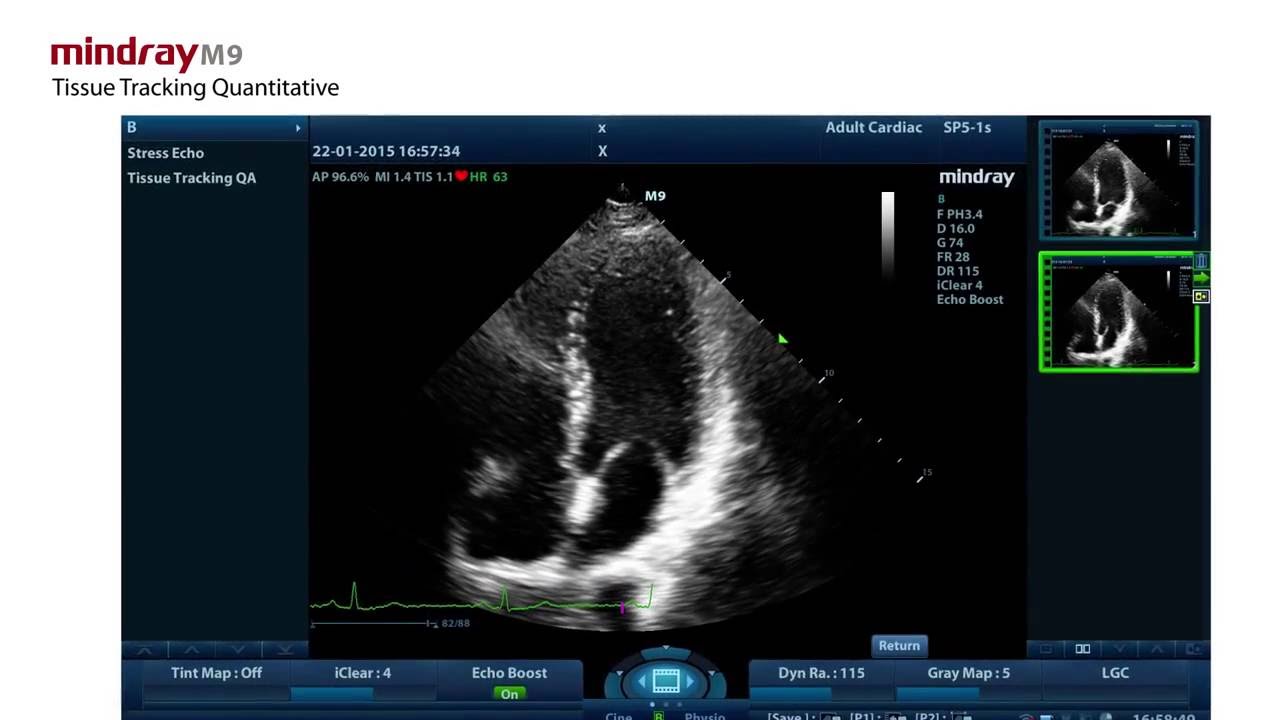
Task: Click the cine film-strip center button
Action: pos(666,681)
